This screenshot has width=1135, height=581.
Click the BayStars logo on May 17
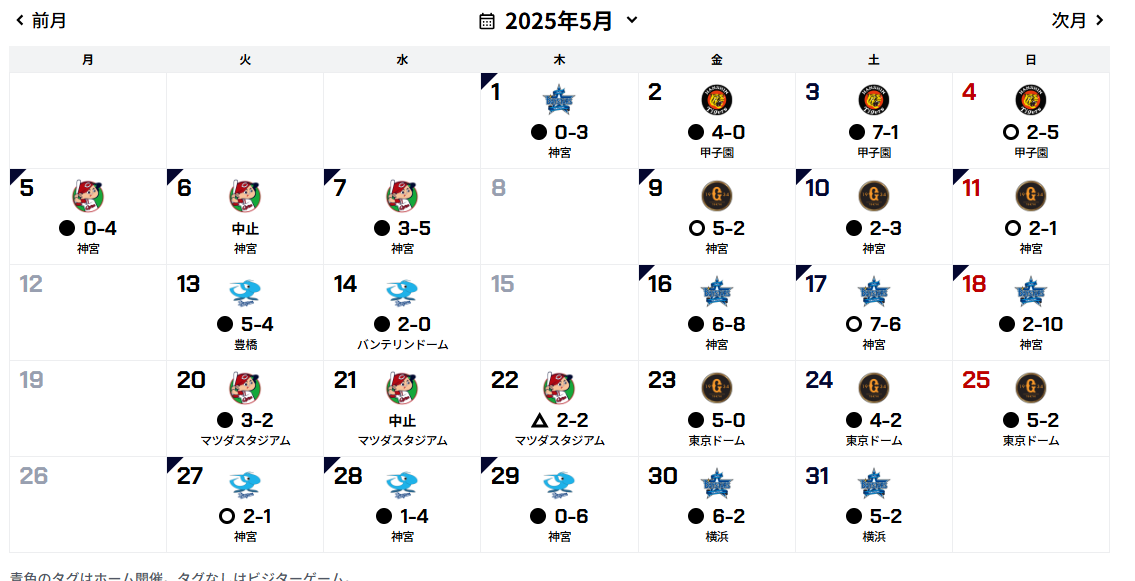tap(874, 291)
